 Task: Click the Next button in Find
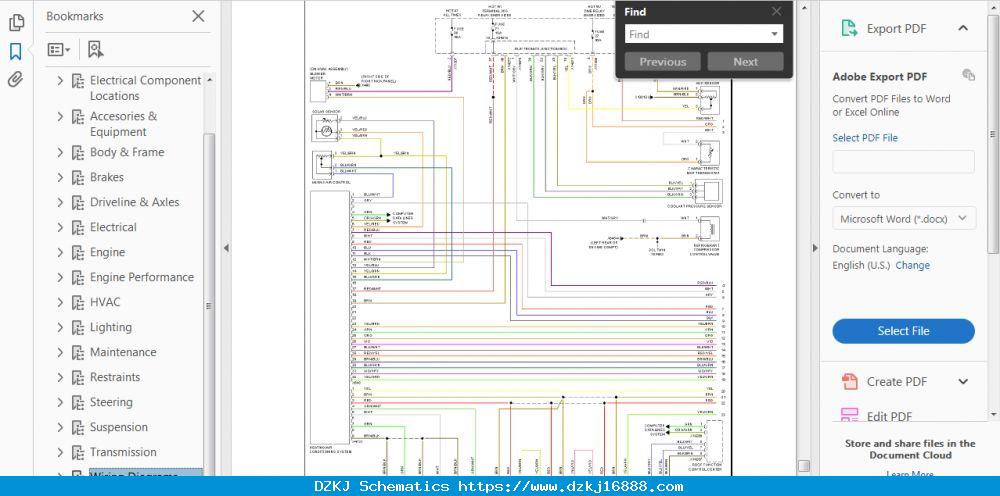pyautogui.click(x=746, y=62)
